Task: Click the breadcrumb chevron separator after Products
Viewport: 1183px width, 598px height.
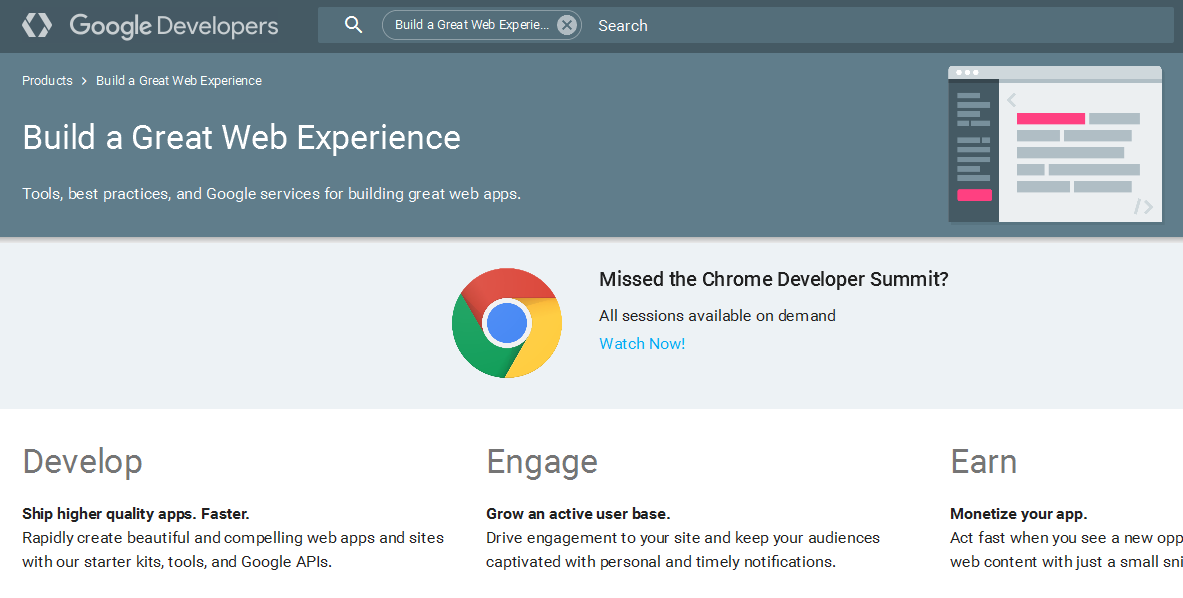Action: tap(84, 81)
